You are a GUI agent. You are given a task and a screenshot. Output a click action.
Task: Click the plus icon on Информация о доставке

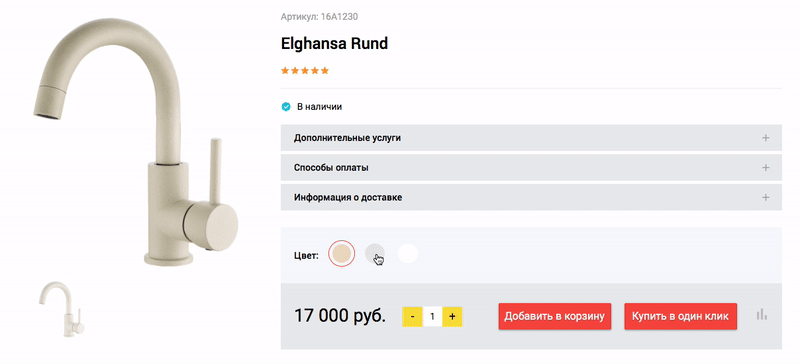coord(765,198)
